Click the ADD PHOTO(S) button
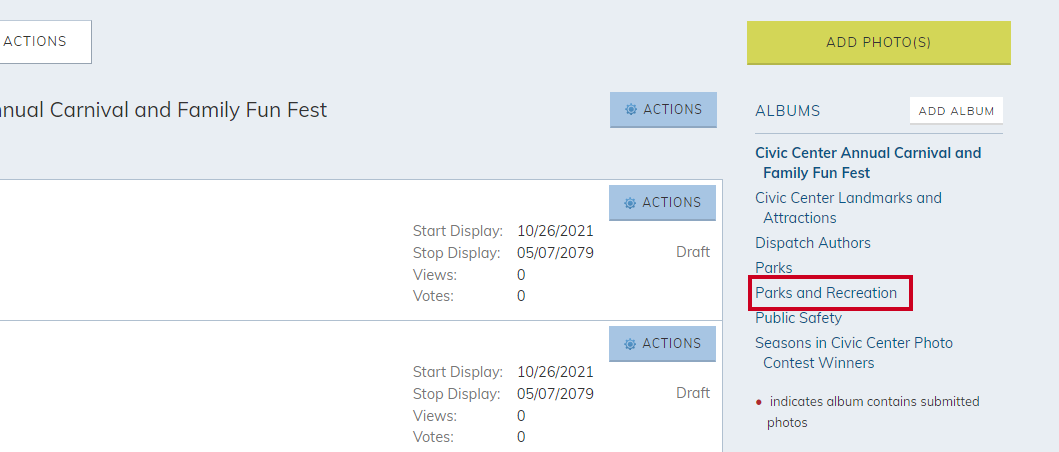This screenshot has height=452, width=1059. click(879, 43)
